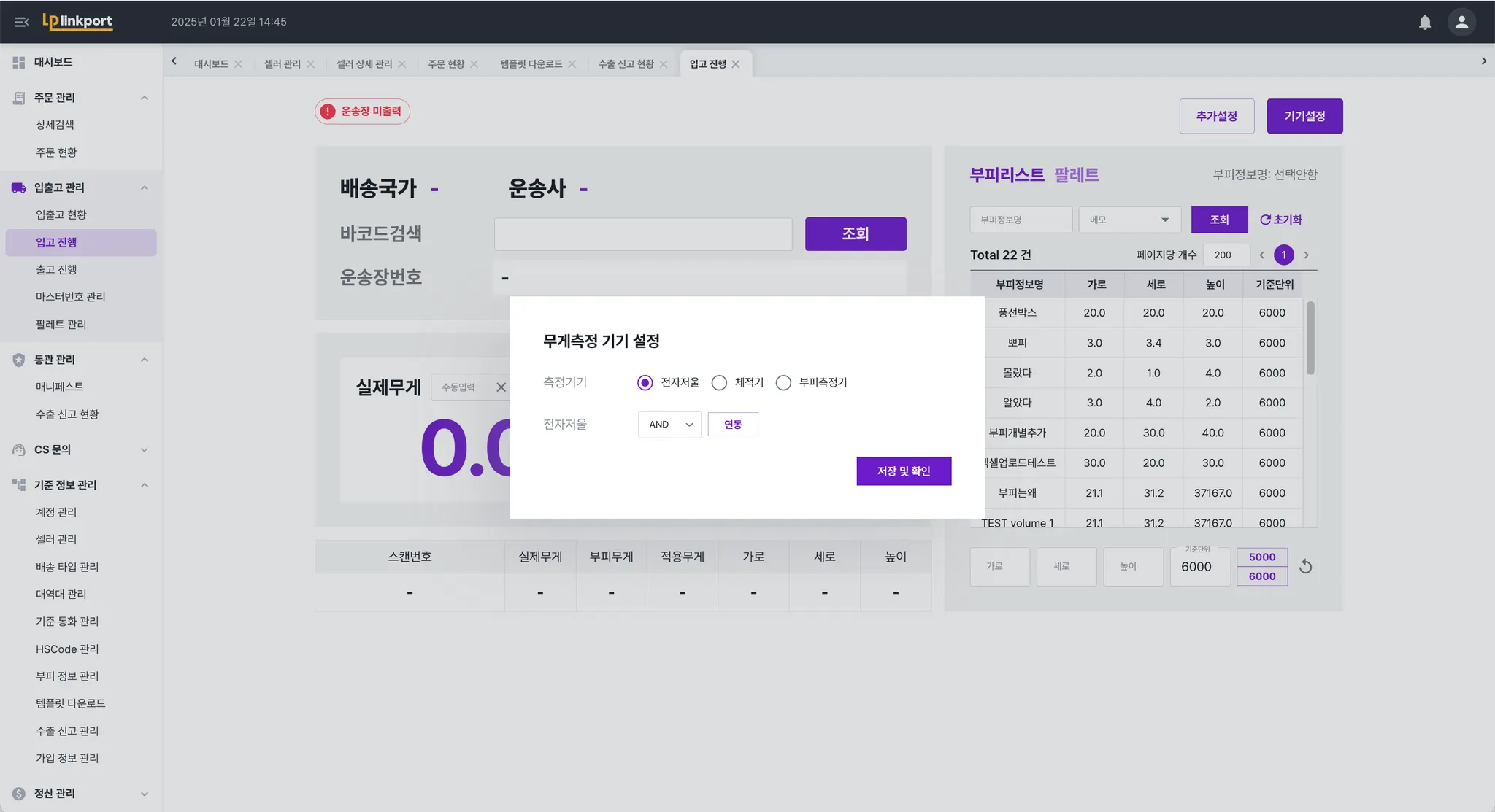The height and width of the screenshot is (812, 1495).
Task: Open the user profile avatar menu
Action: coord(1461,22)
